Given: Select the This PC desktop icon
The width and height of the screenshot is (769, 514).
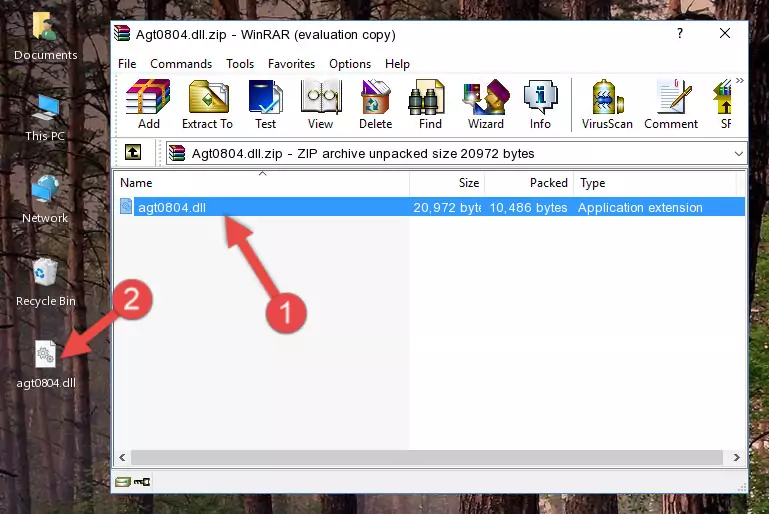Looking at the screenshot, I should [45, 118].
